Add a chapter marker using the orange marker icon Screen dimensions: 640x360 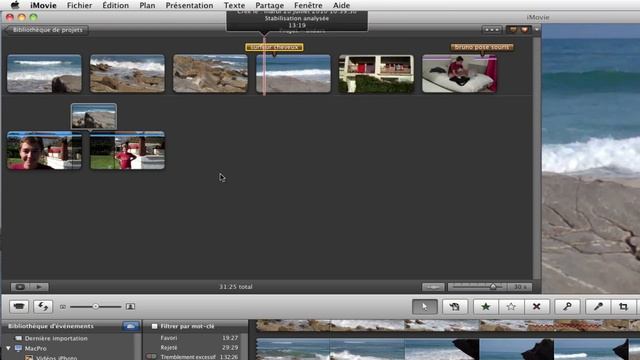[x=524, y=30]
